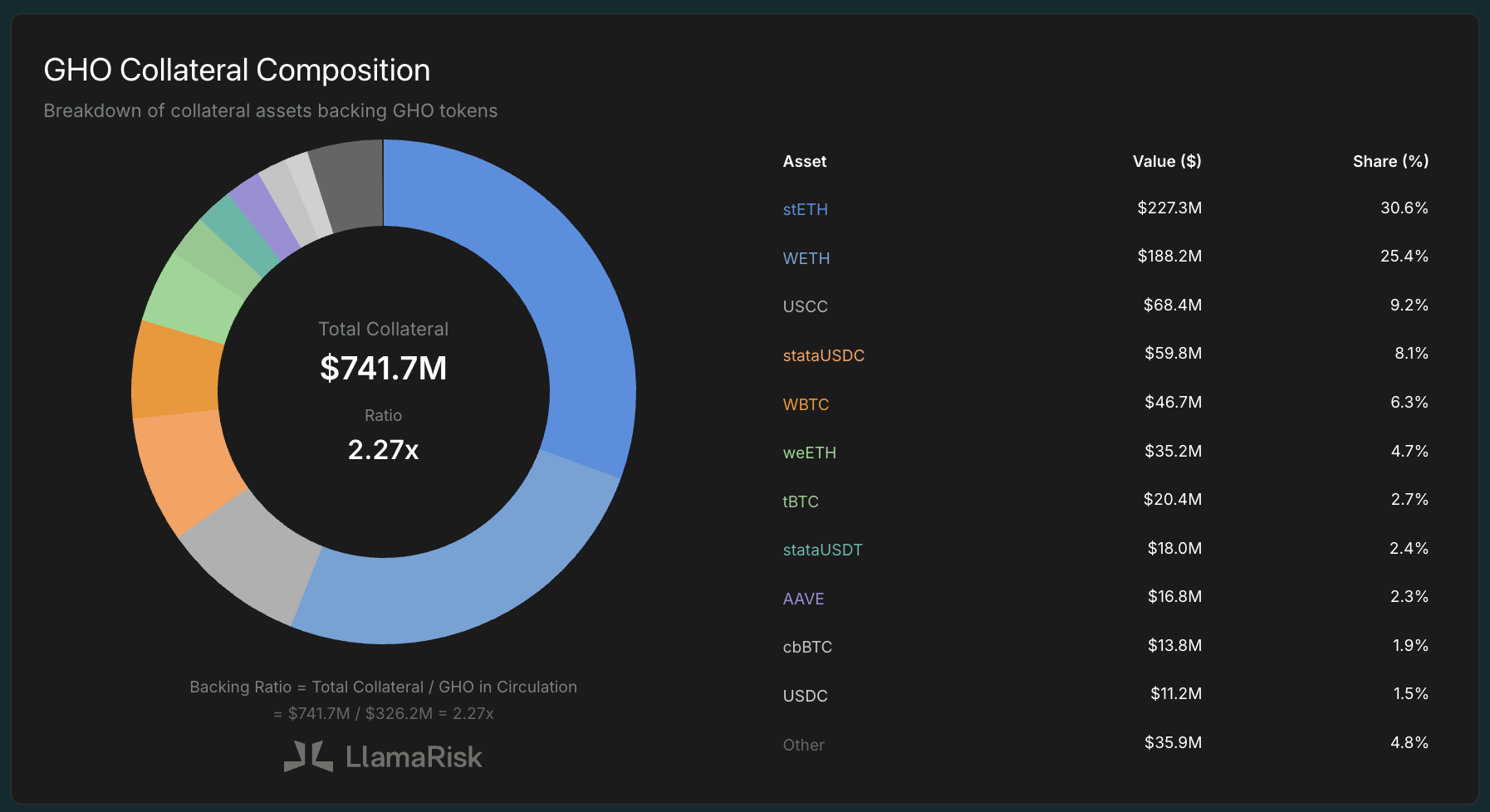The height and width of the screenshot is (812, 1490).
Task: Click the Asset column header
Action: tap(804, 161)
